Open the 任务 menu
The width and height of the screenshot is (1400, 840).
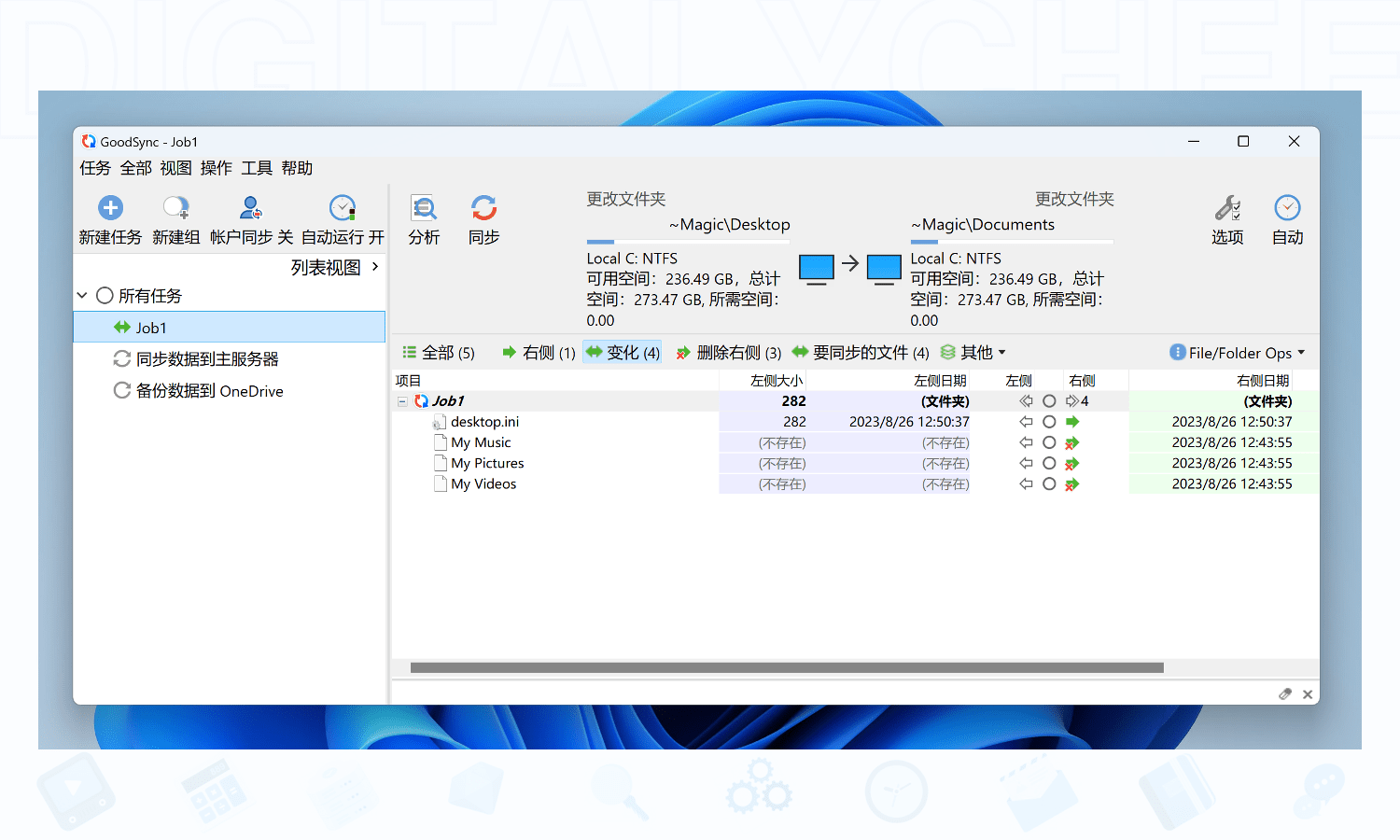[95, 168]
